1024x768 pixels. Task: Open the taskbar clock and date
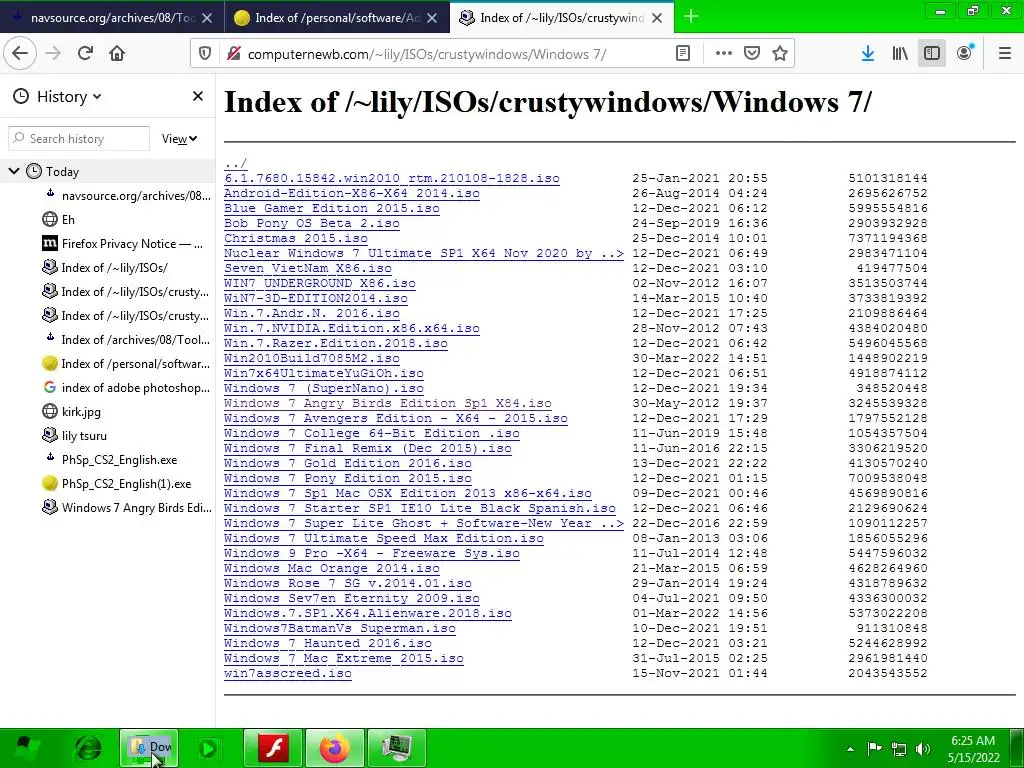click(x=973, y=749)
